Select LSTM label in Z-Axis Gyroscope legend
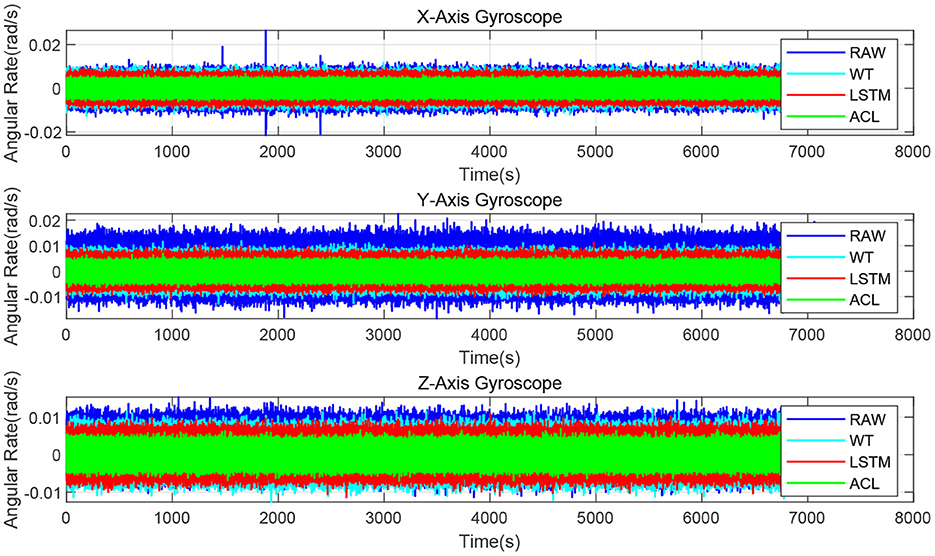The image size is (935, 556). 869,462
